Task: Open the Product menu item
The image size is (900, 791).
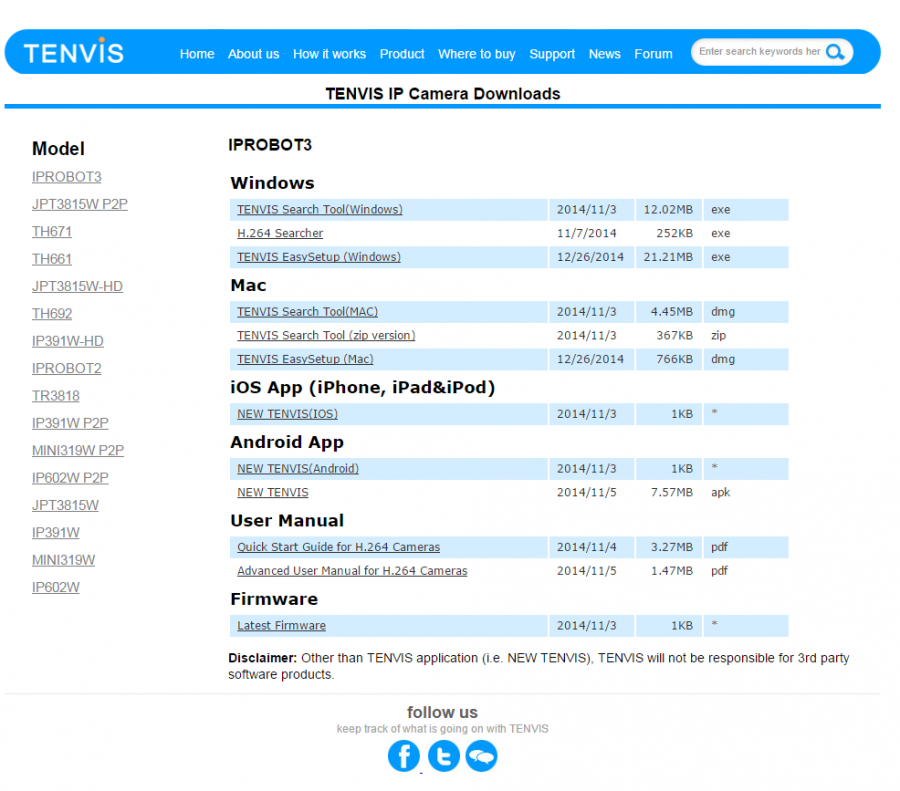Action: click(x=402, y=54)
